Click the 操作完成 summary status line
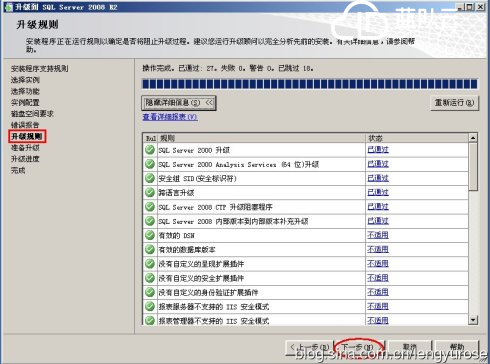The height and width of the screenshot is (364, 490). point(228,68)
